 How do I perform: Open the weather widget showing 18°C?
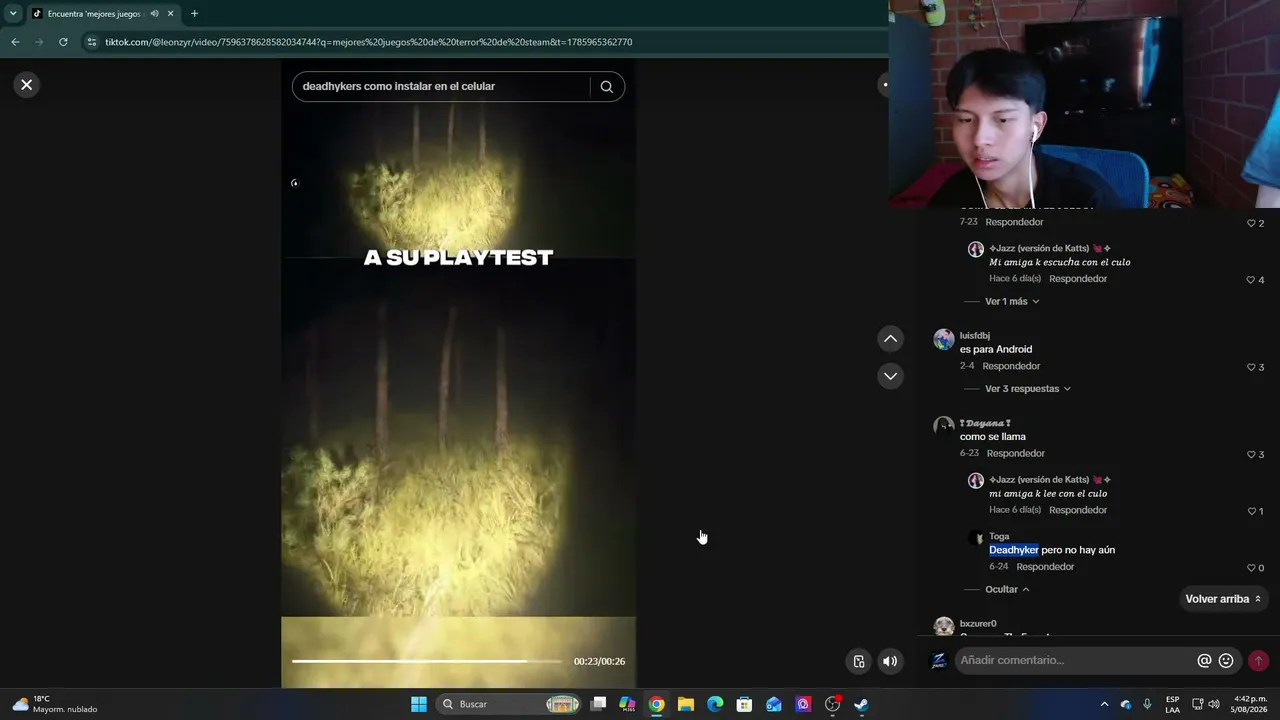click(55, 704)
